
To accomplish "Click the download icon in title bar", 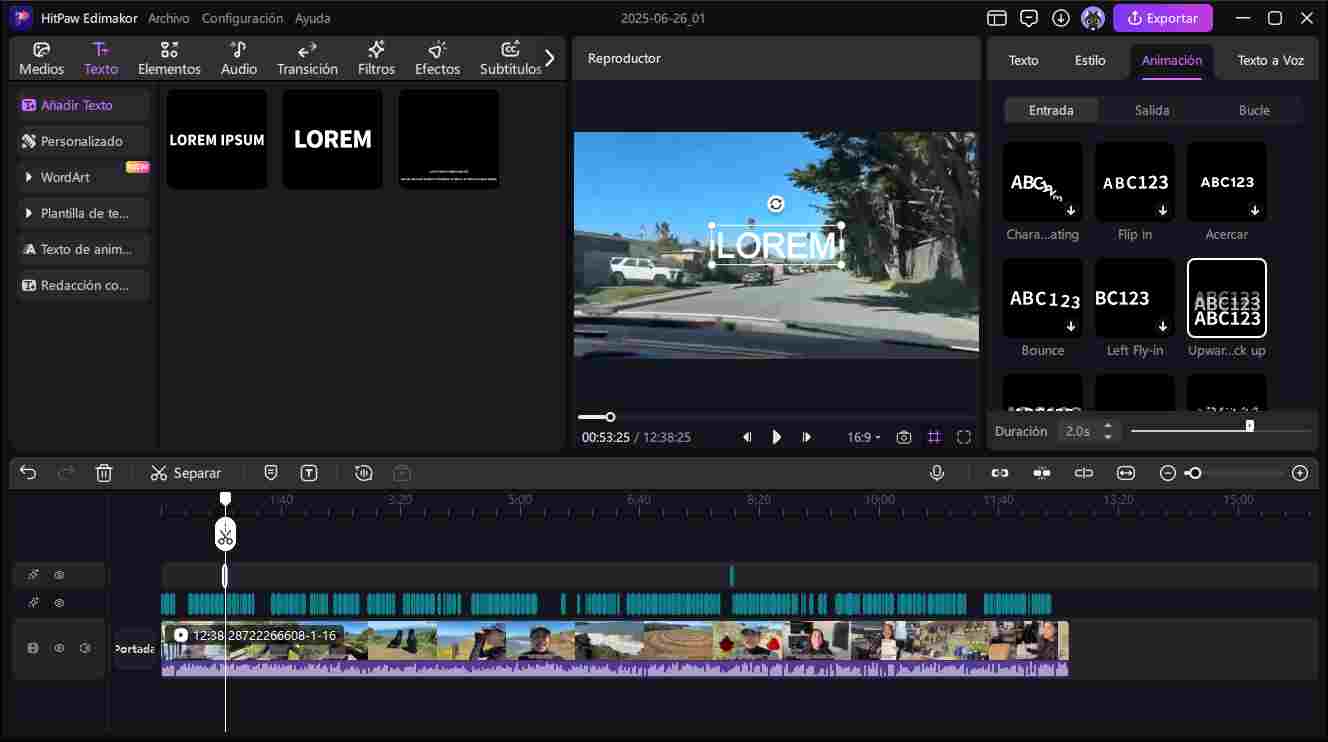I will [1061, 18].
